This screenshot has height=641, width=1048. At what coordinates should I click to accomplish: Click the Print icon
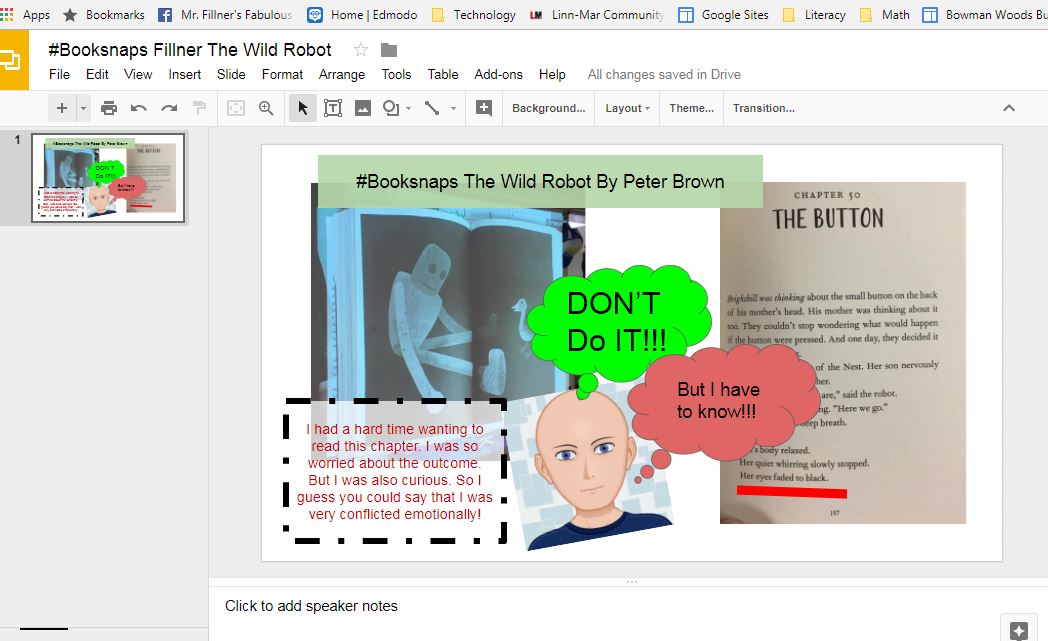pyautogui.click(x=109, y=108)
